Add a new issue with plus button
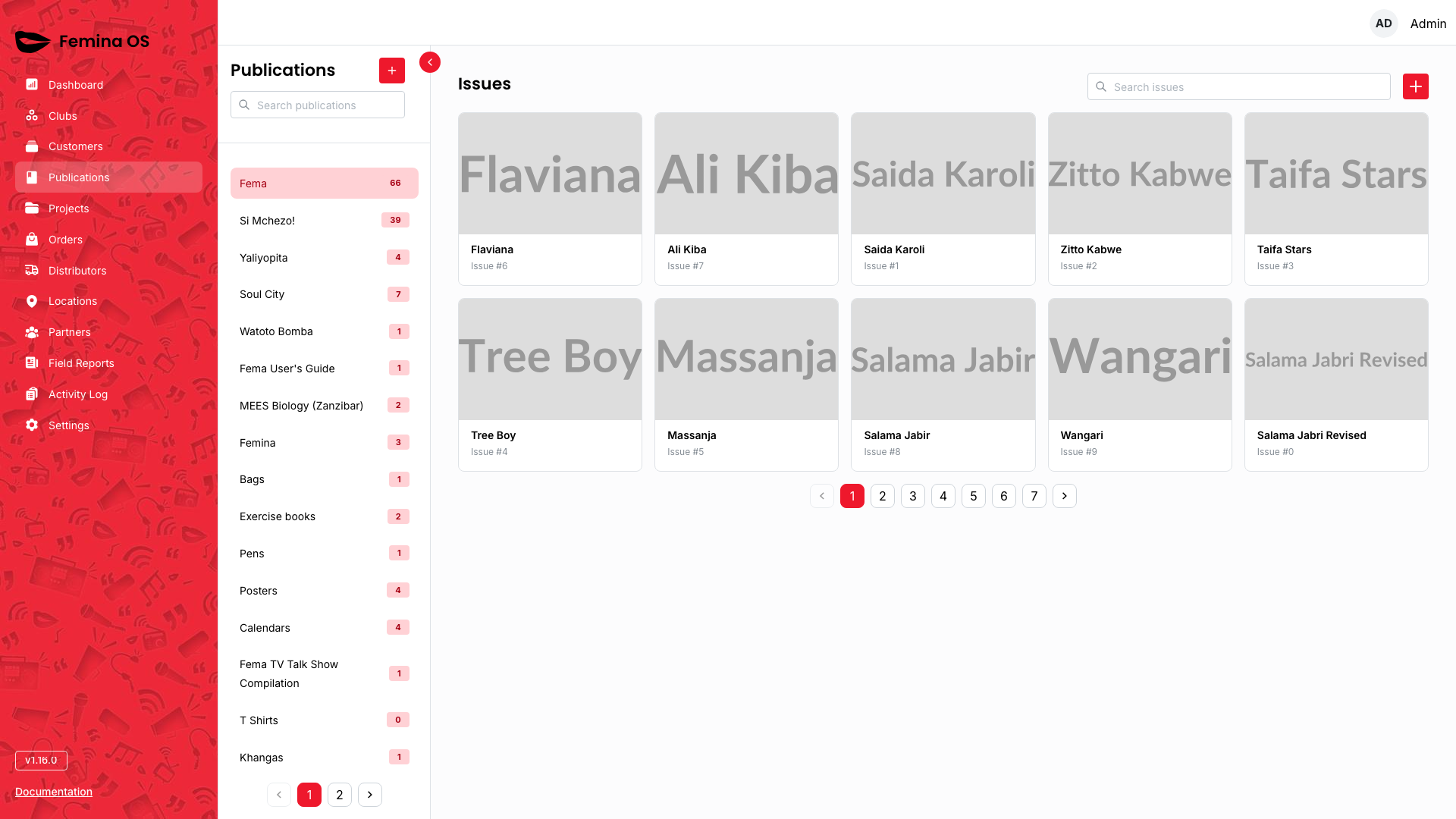This screenshot has height=819, width=1456. [1416, 86]
